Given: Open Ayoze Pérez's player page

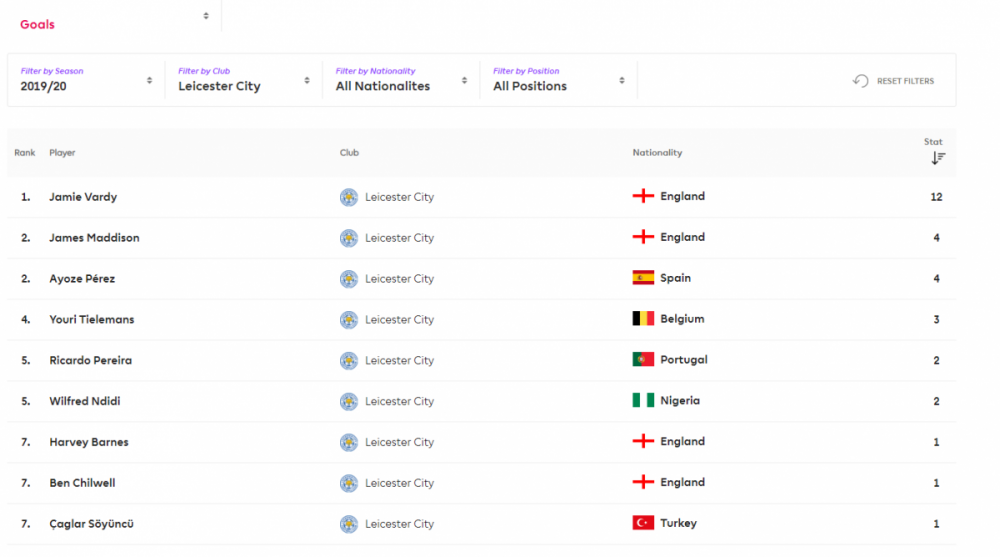Looking at the screenshot, I should [82, 279].
